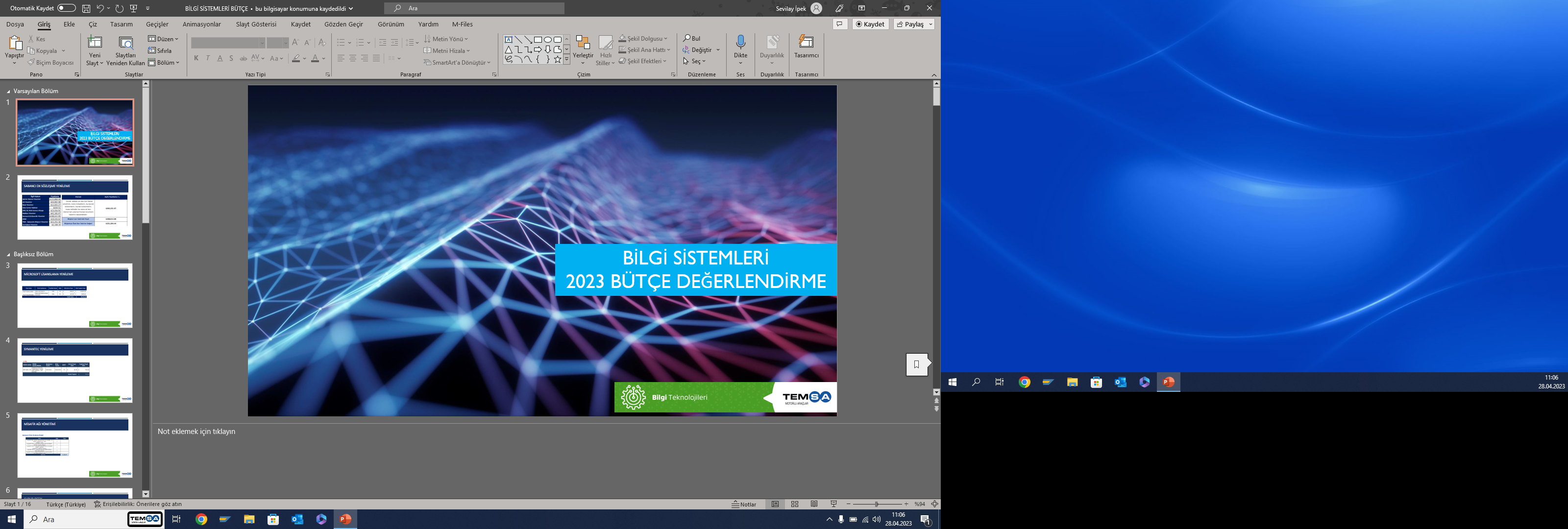The height and width of the screenshot is (529, 1568).
Task: Click the Yerleştir arrange icon
Action: 583,43
